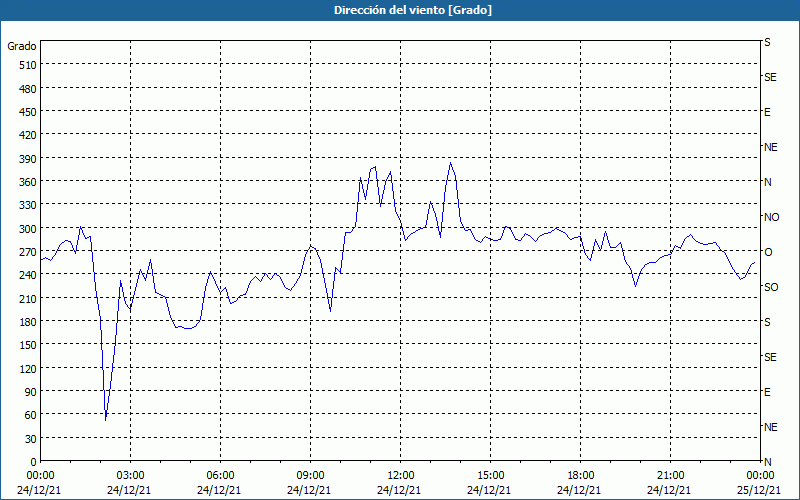This screenshot has width=800, height=500.
Task: Click the "E" compass label level with 450
Action: [x=767, y=112]
